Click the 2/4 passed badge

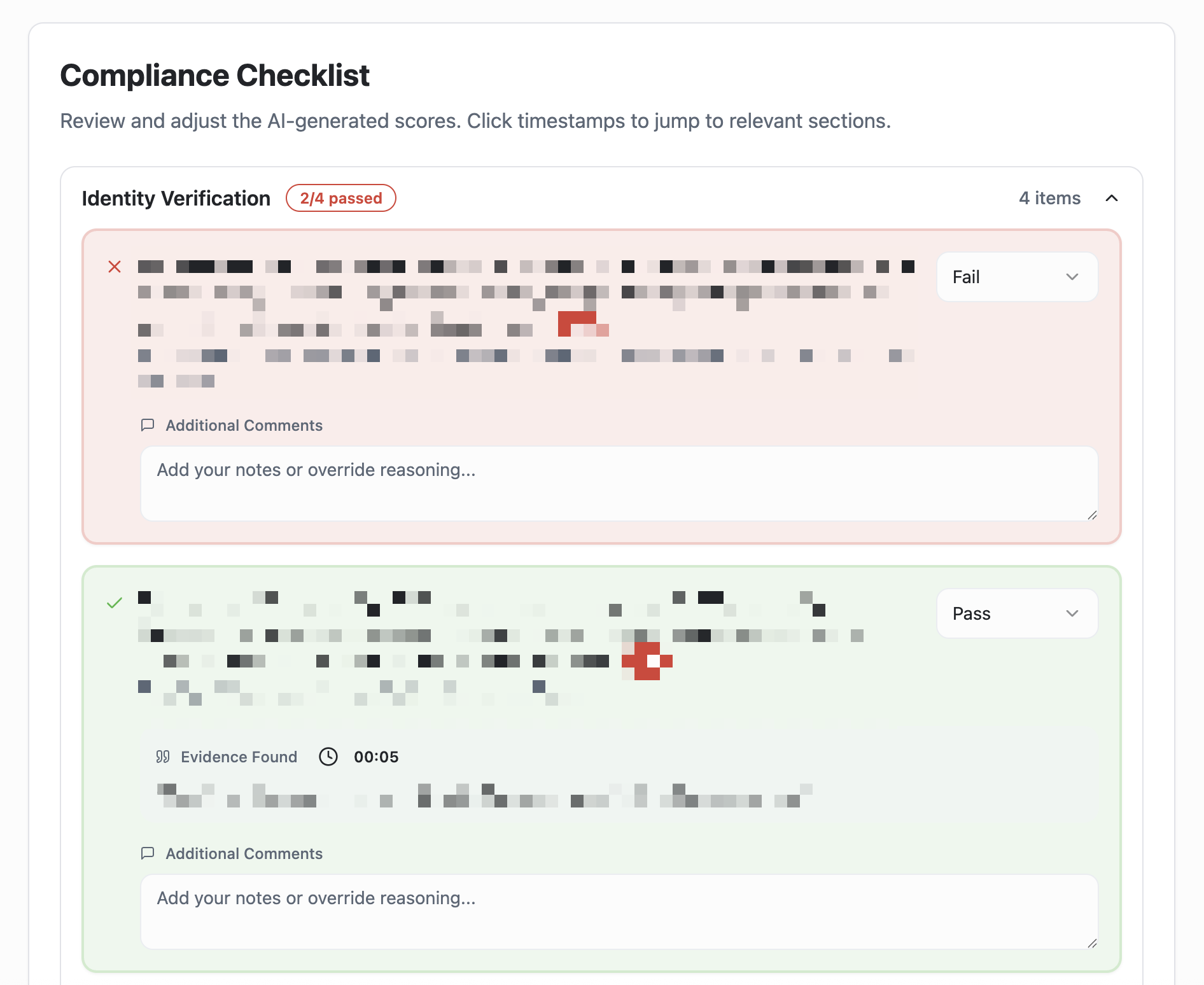click(341, 198)
